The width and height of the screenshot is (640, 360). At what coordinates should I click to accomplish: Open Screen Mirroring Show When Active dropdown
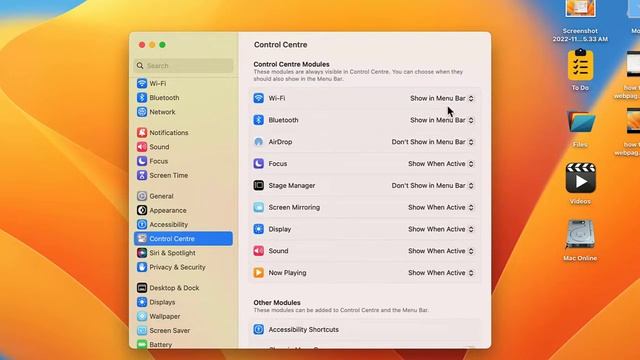pyautogui.click(x=441, y=207)
